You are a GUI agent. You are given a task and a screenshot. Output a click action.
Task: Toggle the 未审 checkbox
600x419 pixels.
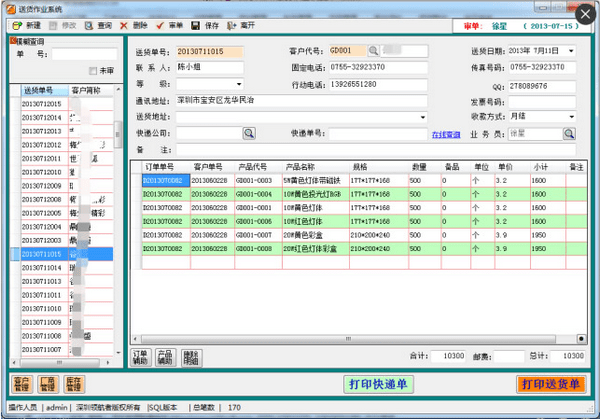(94, 71)
